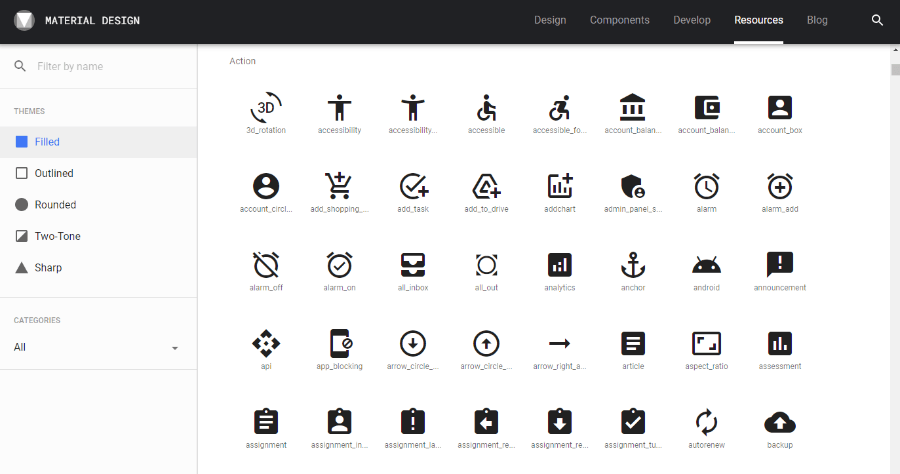Click the MATERIAL DESIGN title link
The image size is (900, 474).
(92, 21)
